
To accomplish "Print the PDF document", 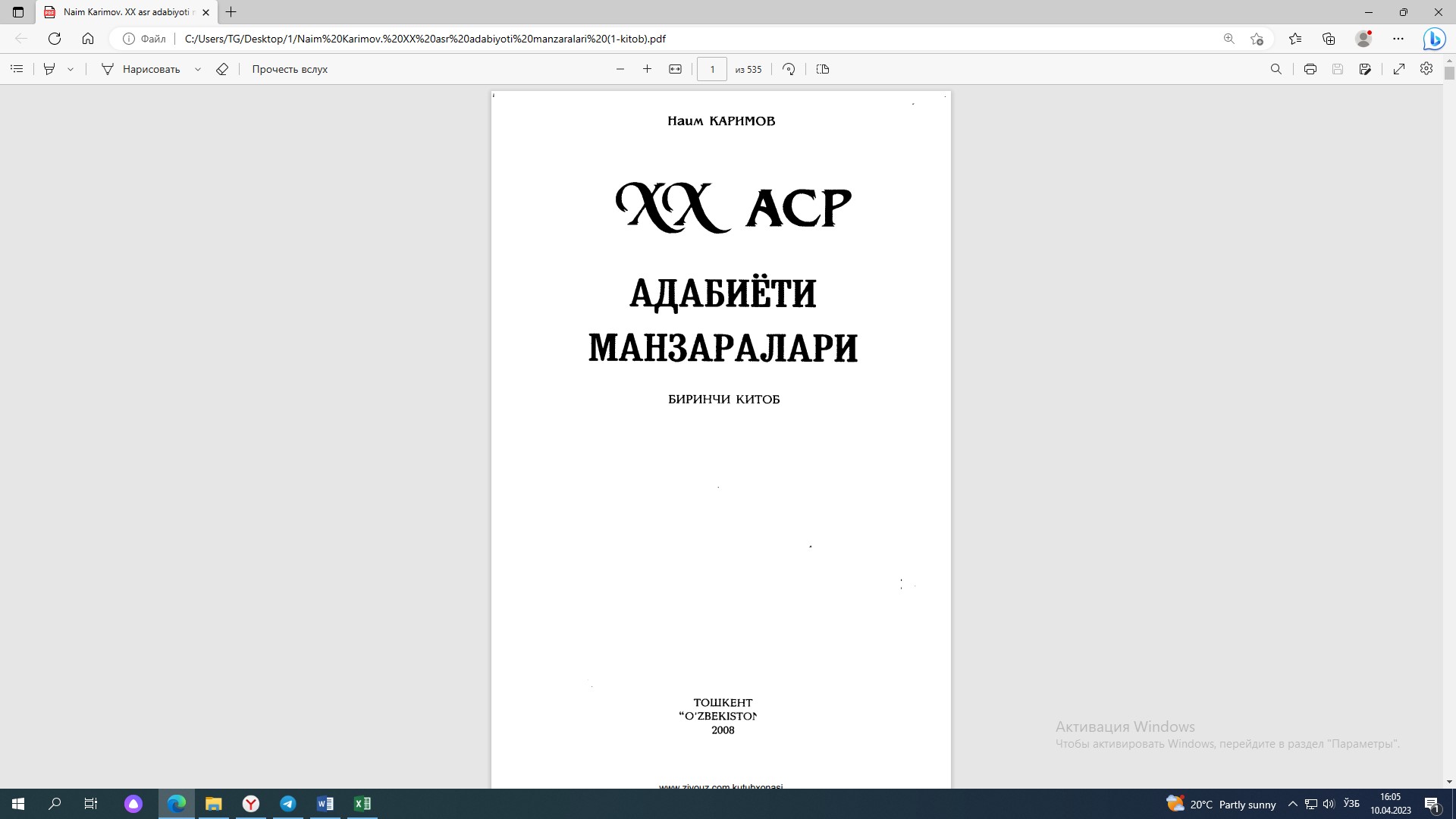I will [1310, 69].
